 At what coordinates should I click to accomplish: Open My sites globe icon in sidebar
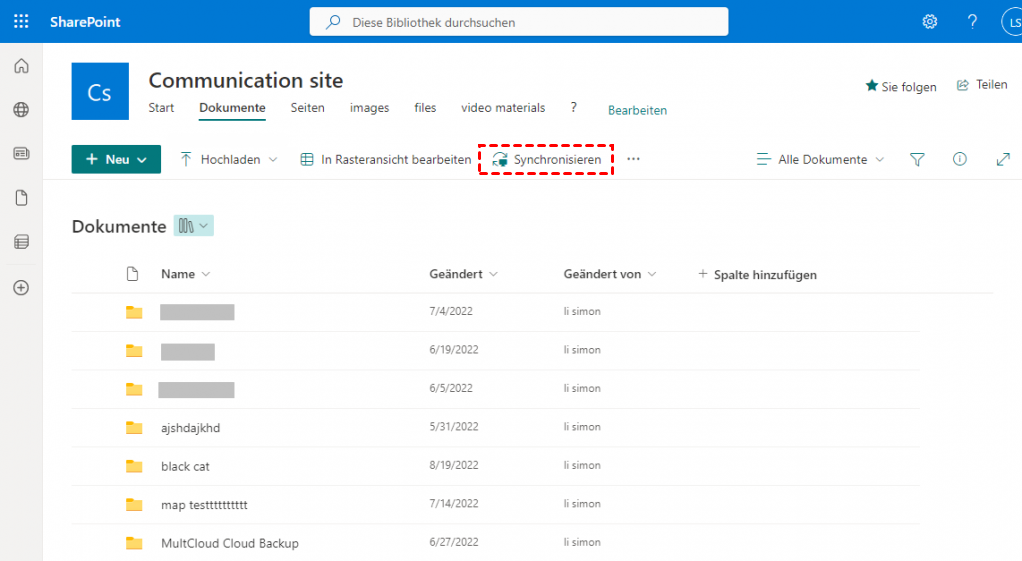(x=21, y=110)
